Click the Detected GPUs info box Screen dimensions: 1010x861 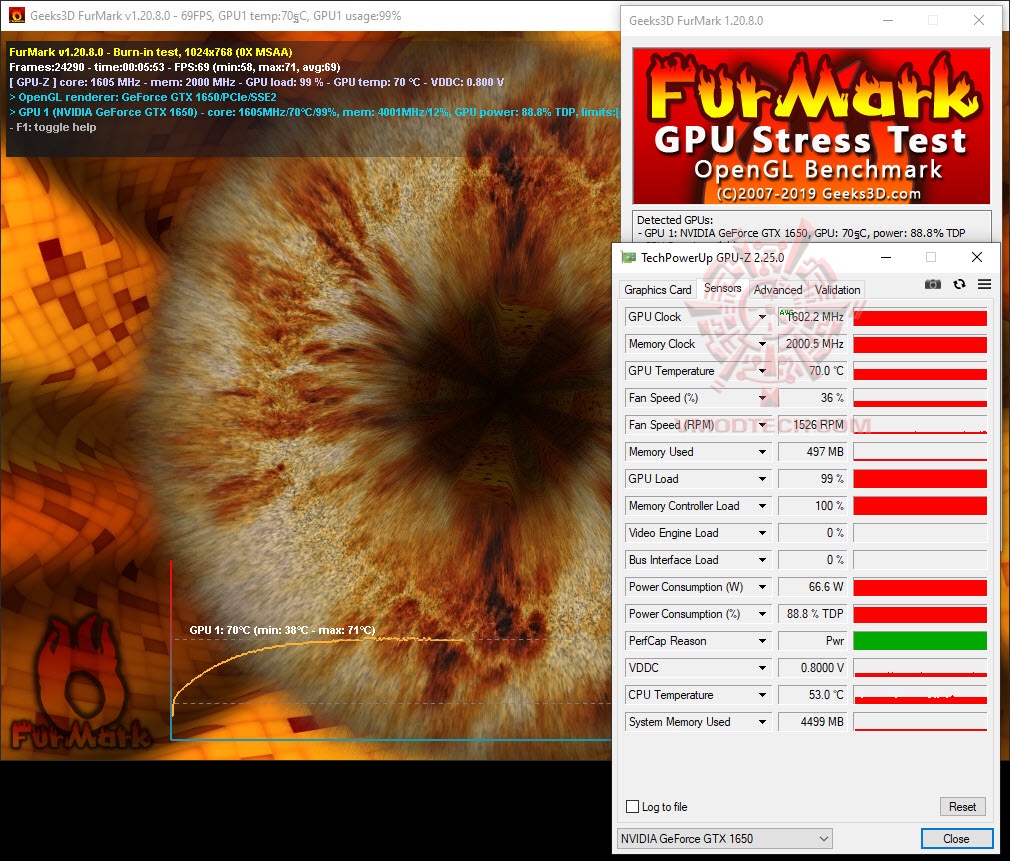coord(811,227)
